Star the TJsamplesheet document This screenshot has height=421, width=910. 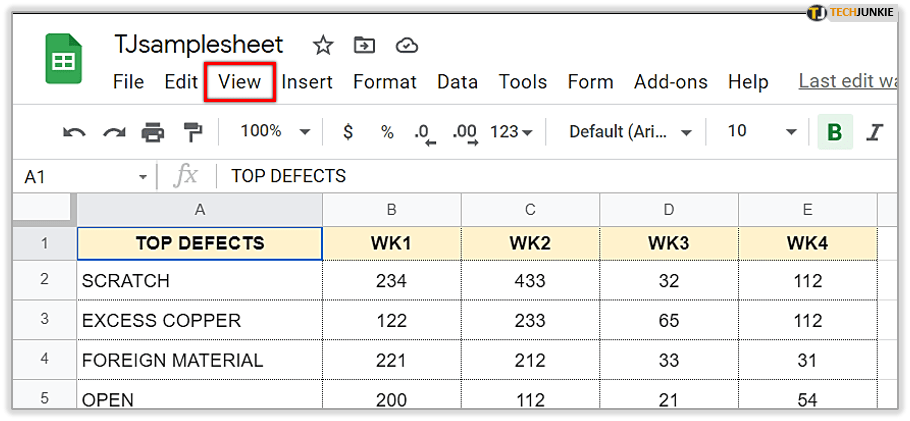point(323,45)
